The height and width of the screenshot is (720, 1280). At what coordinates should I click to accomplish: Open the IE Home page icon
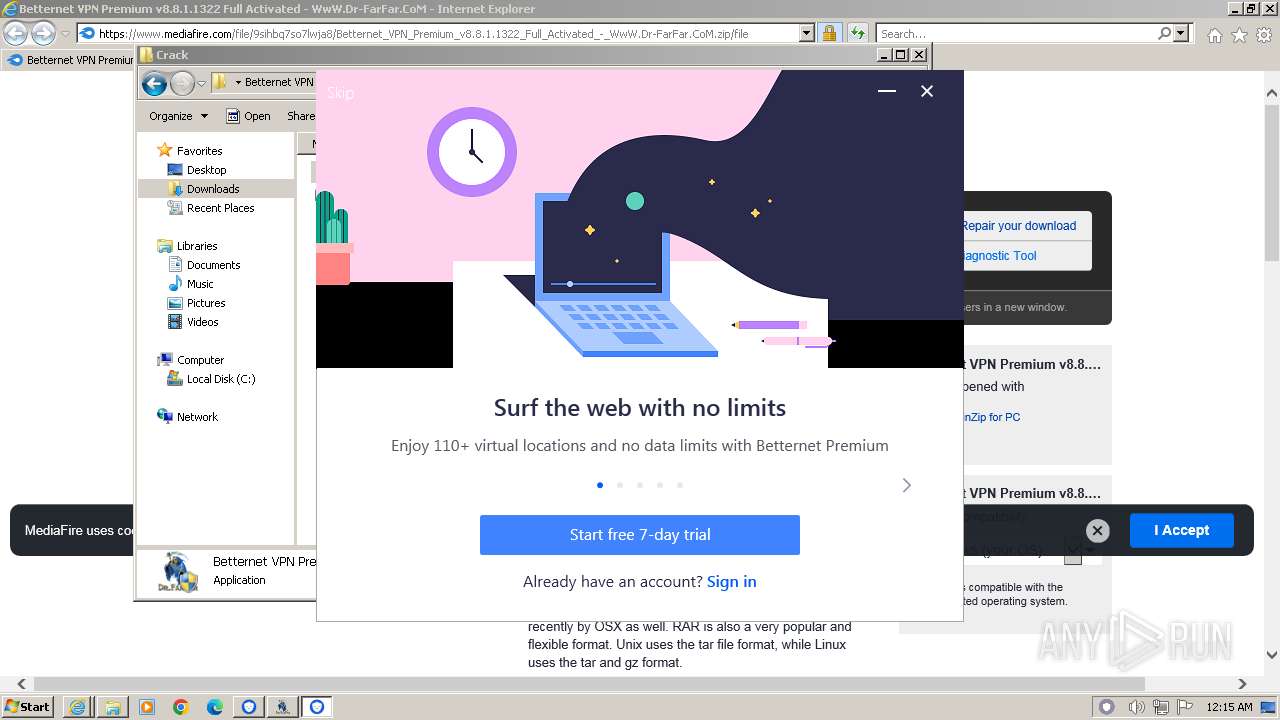pyautogui.click(x=1214, y=35)
